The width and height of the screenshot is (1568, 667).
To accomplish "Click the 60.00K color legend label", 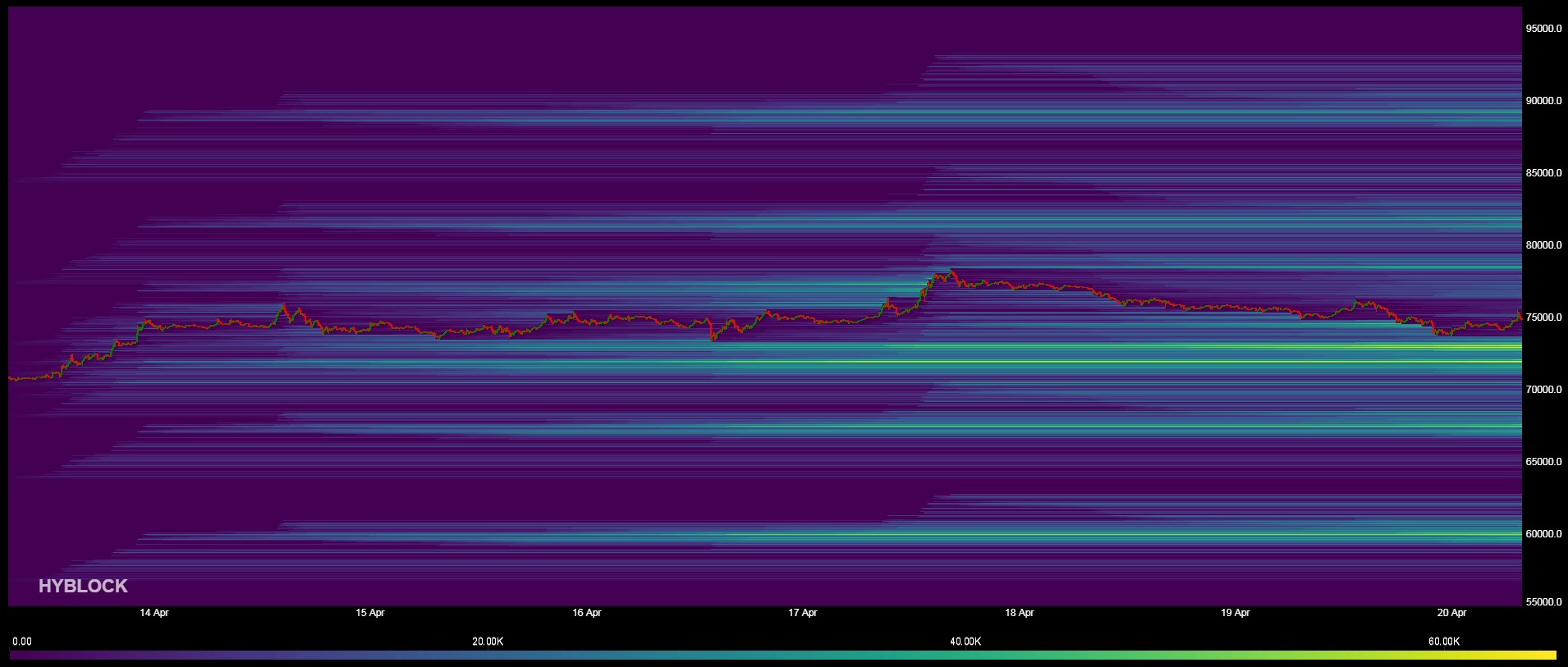I will pos(1443,642).
